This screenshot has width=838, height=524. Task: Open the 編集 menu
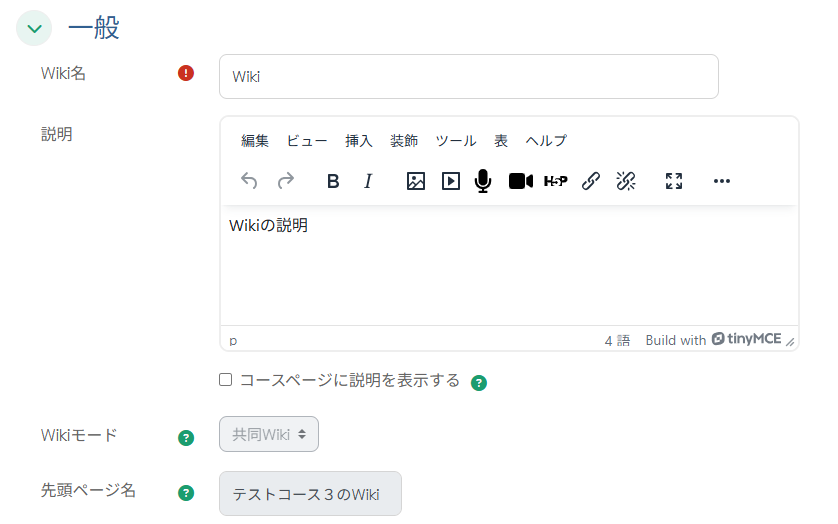click(x=254, y=141)
